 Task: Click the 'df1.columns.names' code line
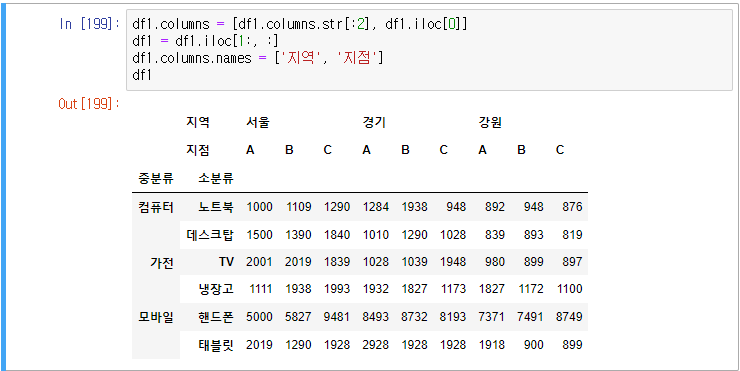258,58
